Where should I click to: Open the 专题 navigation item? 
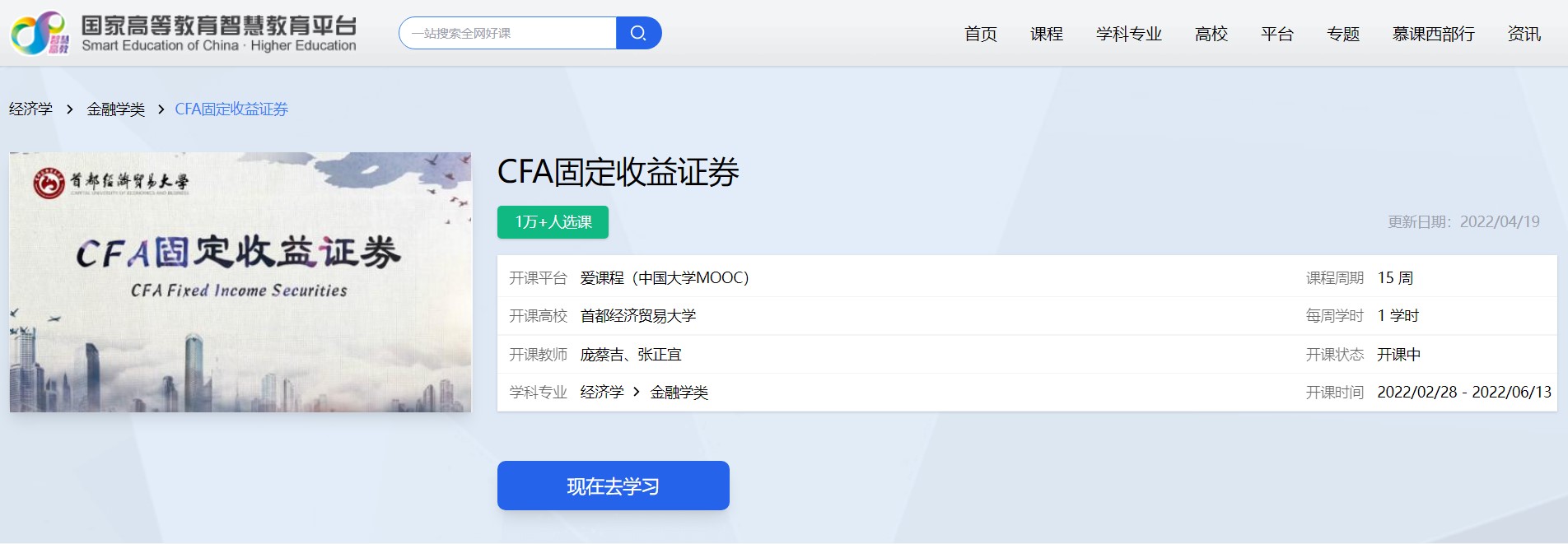click(x=1342, y=34)
